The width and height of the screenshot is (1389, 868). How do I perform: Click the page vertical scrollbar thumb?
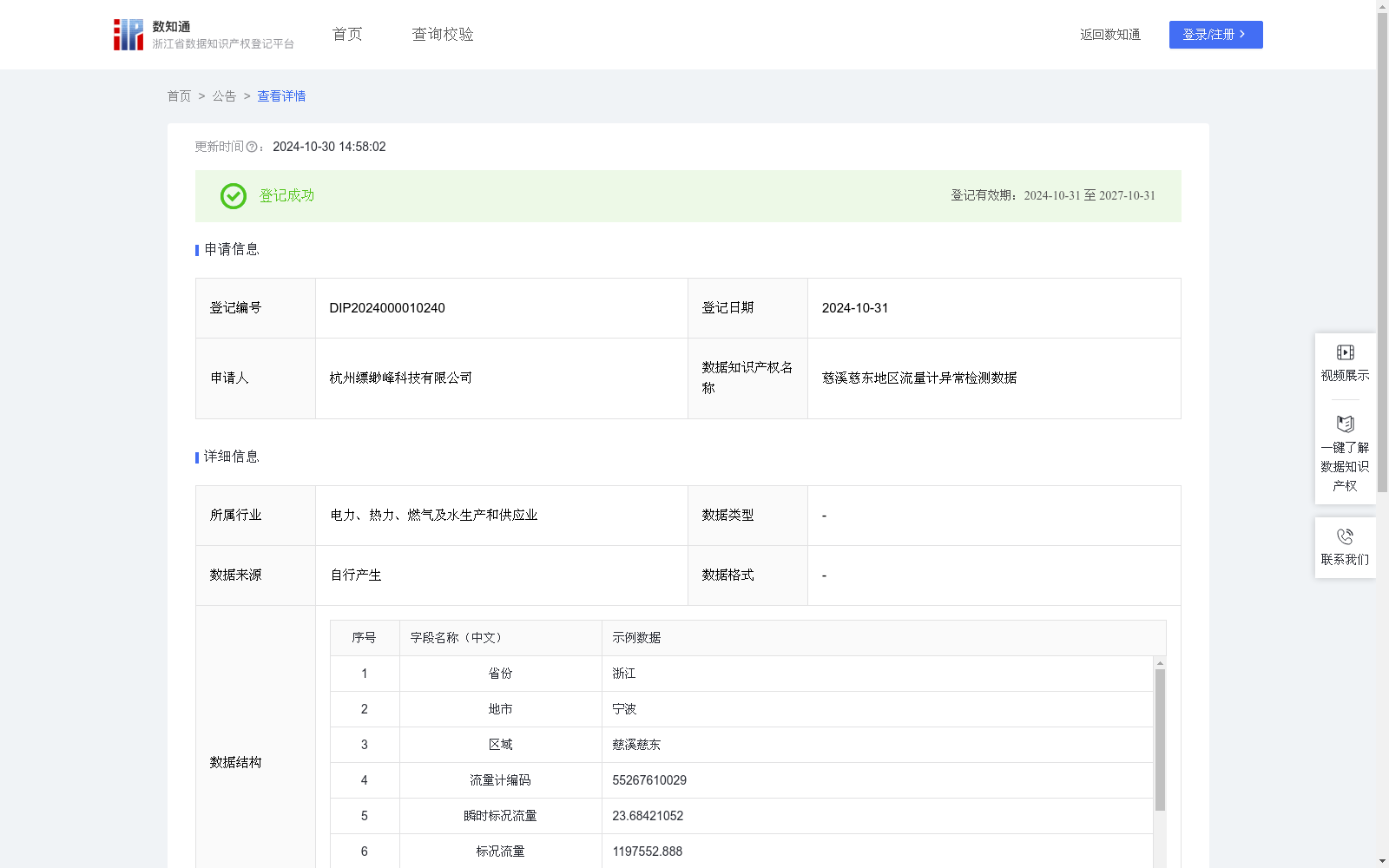[1382, 252]
